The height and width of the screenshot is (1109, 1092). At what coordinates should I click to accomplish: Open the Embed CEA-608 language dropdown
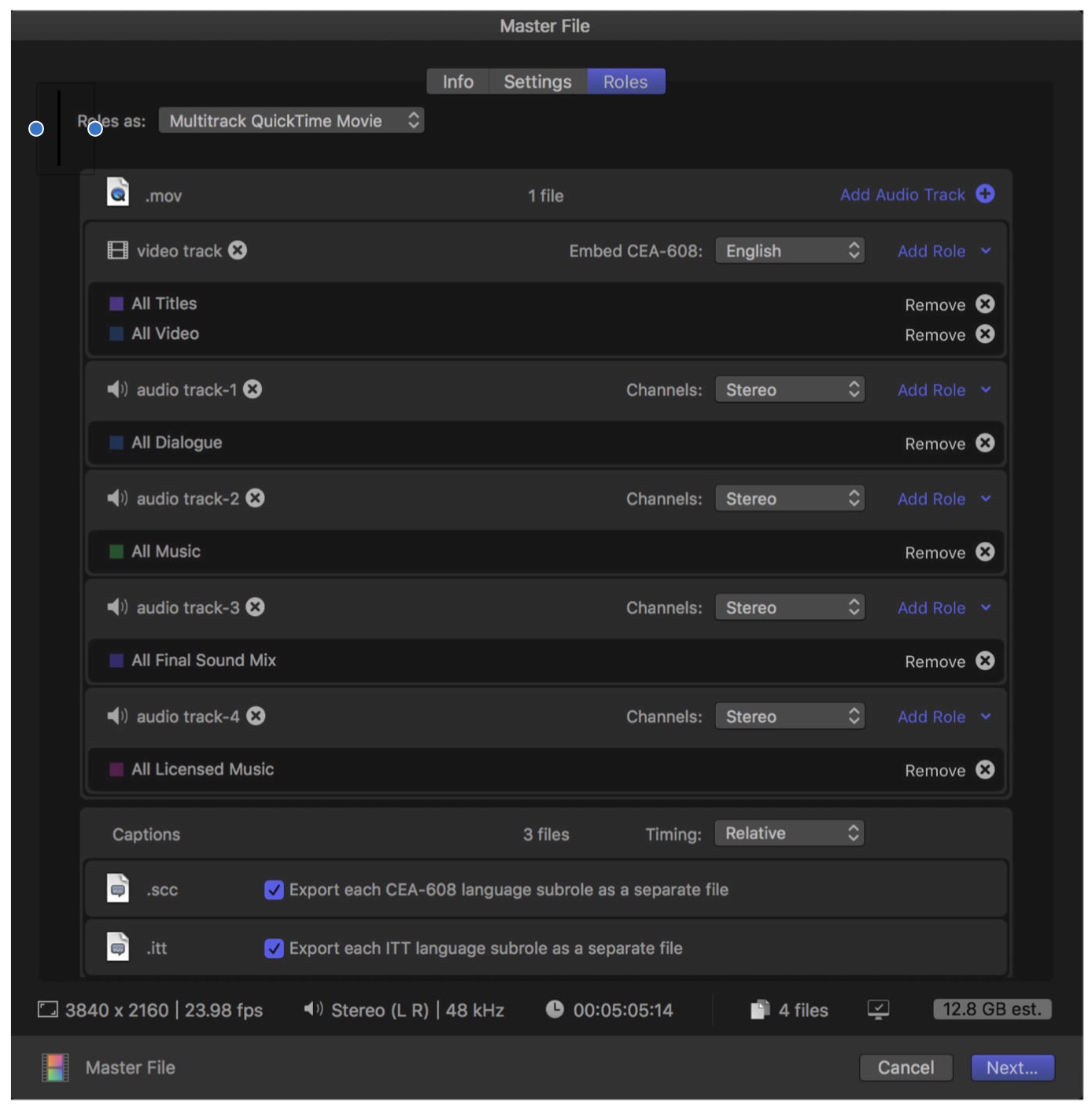pos(789,251)
